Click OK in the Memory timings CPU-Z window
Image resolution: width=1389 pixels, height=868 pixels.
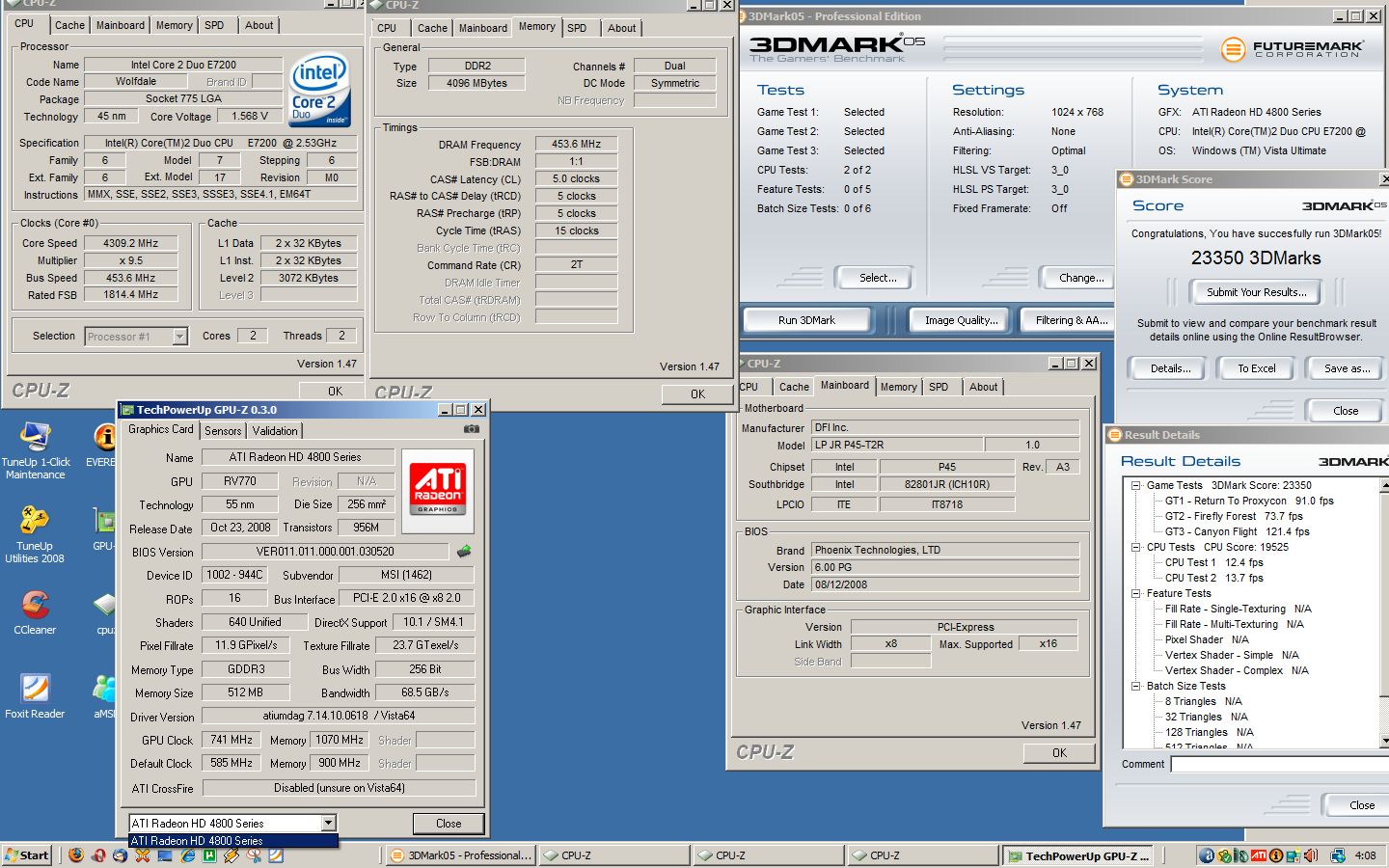coord(697,393)
